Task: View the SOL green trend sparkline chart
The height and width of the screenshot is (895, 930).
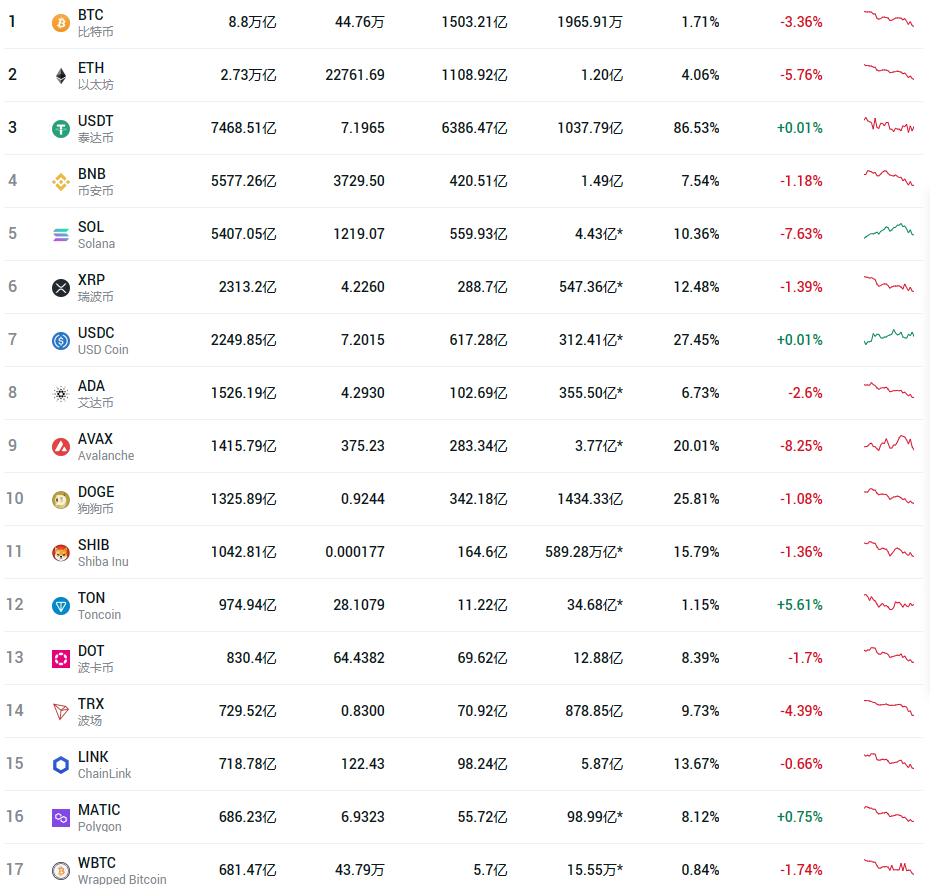Action: (888, 231)
